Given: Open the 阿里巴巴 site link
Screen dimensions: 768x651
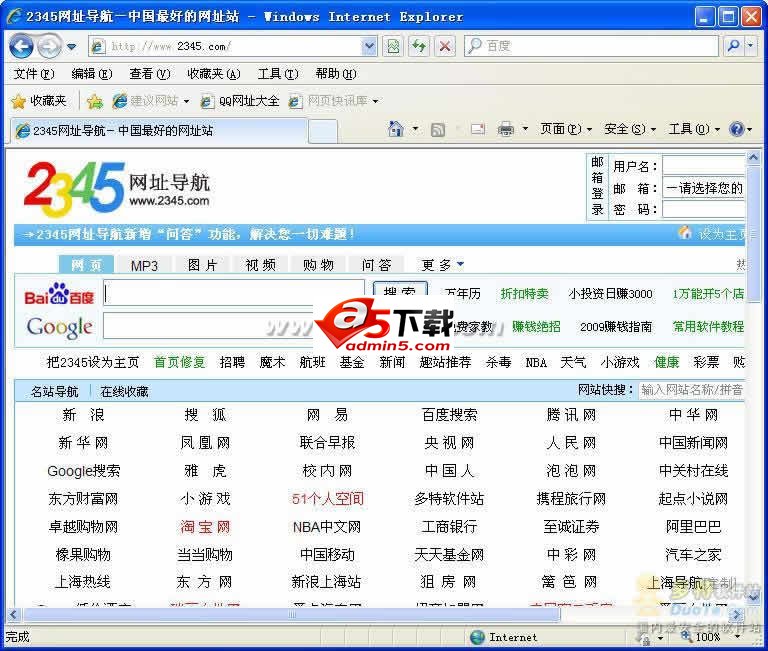Looking at the screenshot, I should click(693, 527).
